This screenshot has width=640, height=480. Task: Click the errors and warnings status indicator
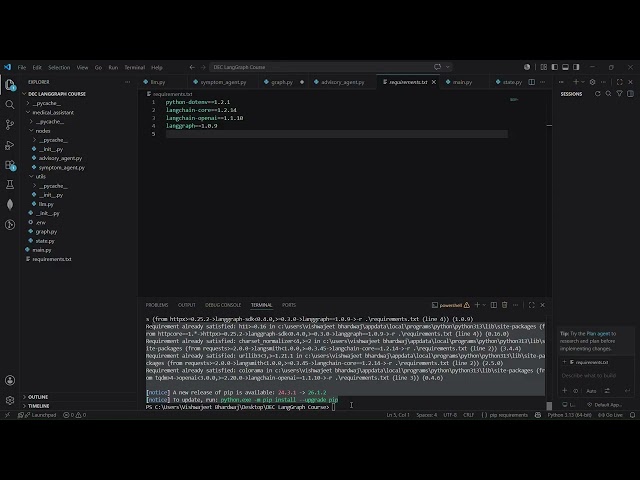coord(75,415)
